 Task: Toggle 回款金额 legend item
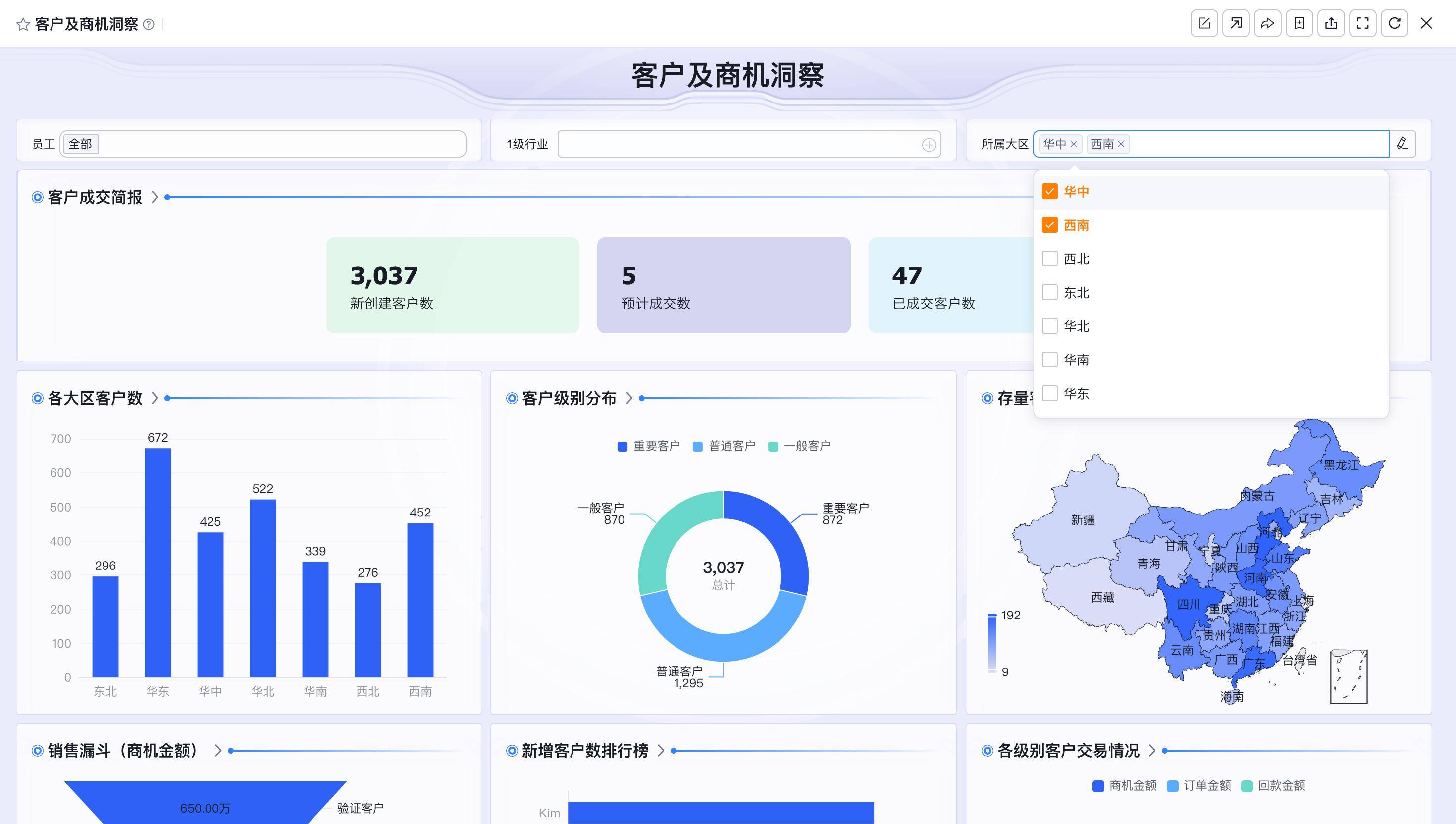coord(1273,786)
